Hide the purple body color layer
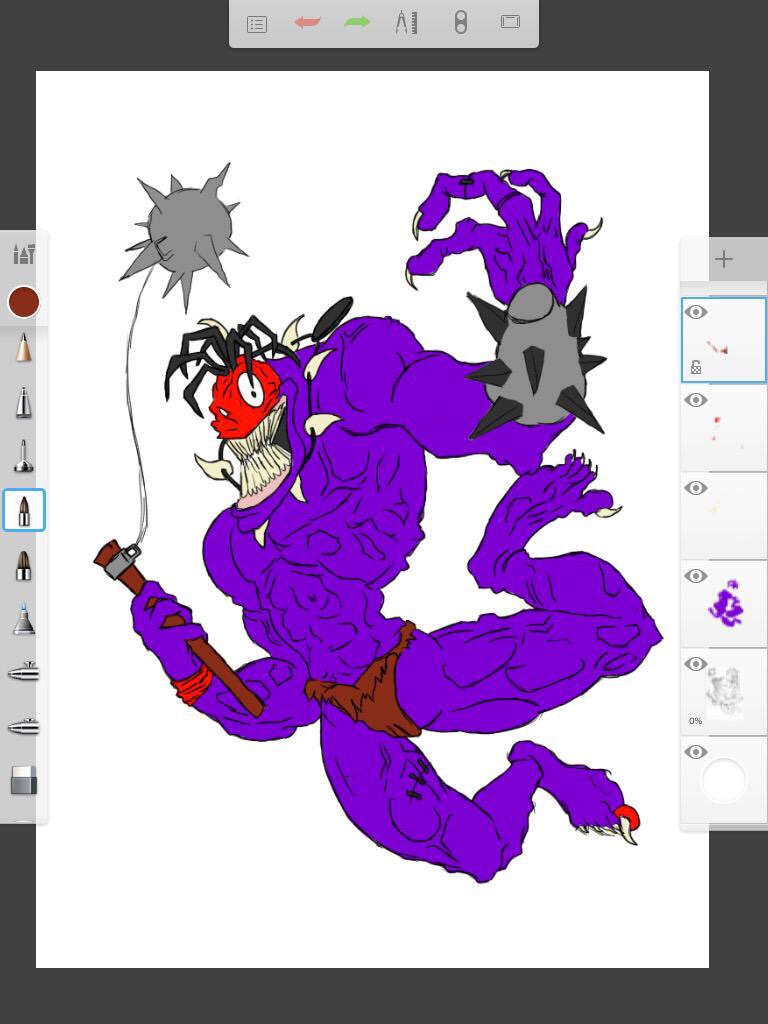Screen dimensions: 768x1024 [x=696, y=576]
